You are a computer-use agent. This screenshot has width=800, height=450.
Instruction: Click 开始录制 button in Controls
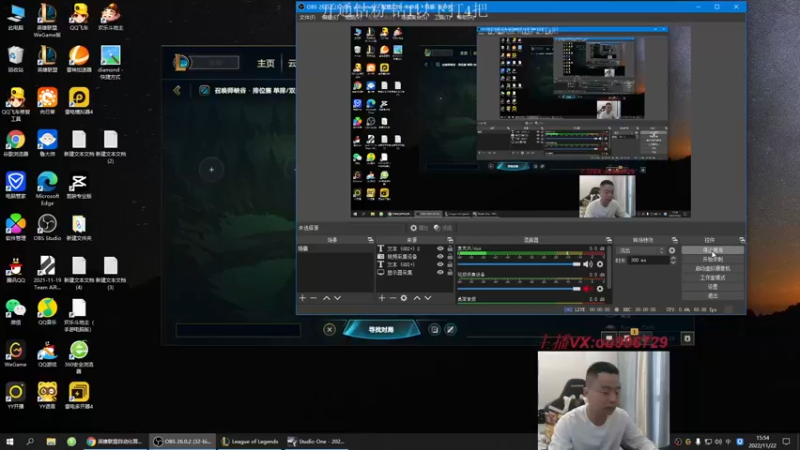pyautogui.click(x=713, y=259)
